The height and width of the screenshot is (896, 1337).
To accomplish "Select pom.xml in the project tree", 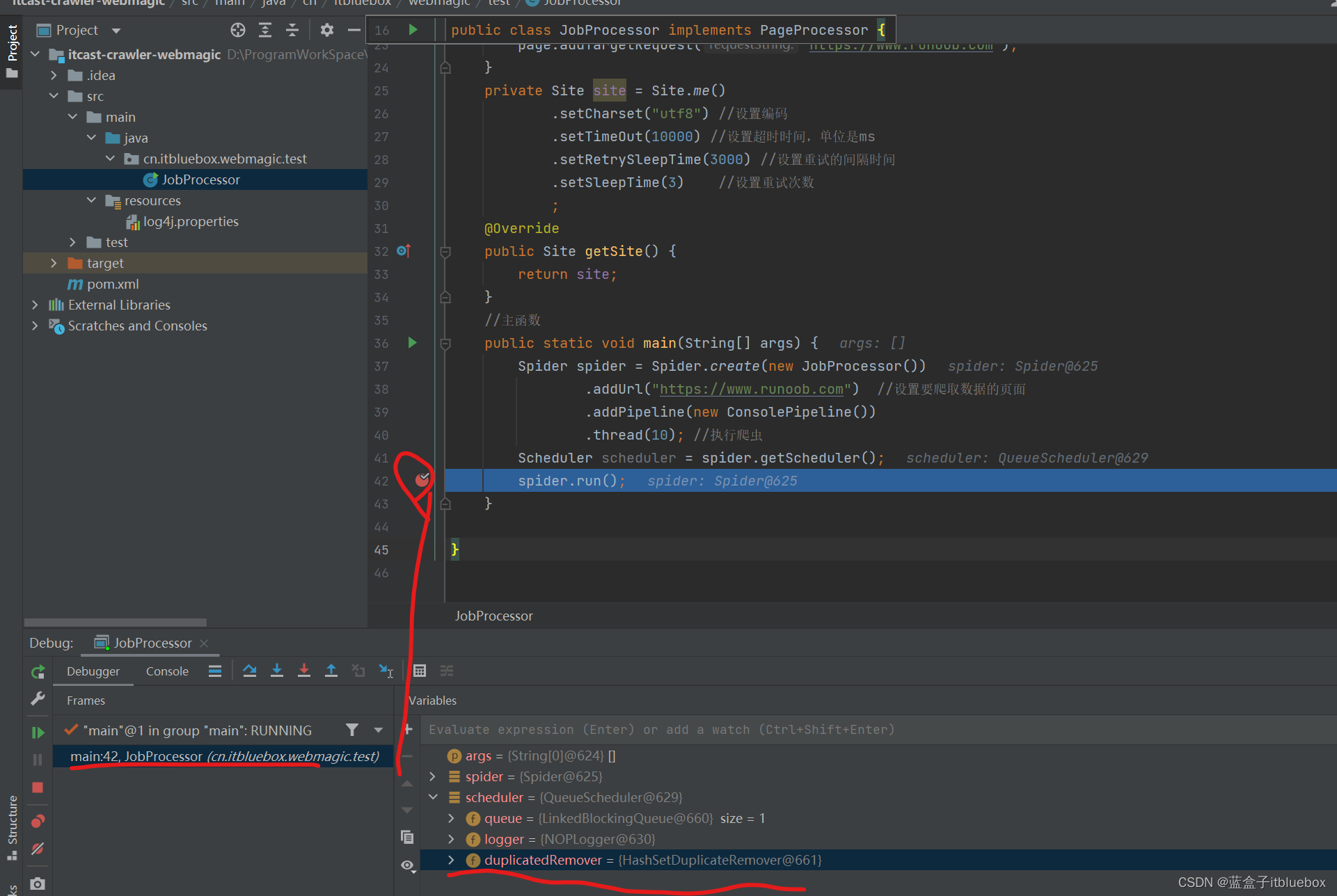I will (x=113, y=284).
